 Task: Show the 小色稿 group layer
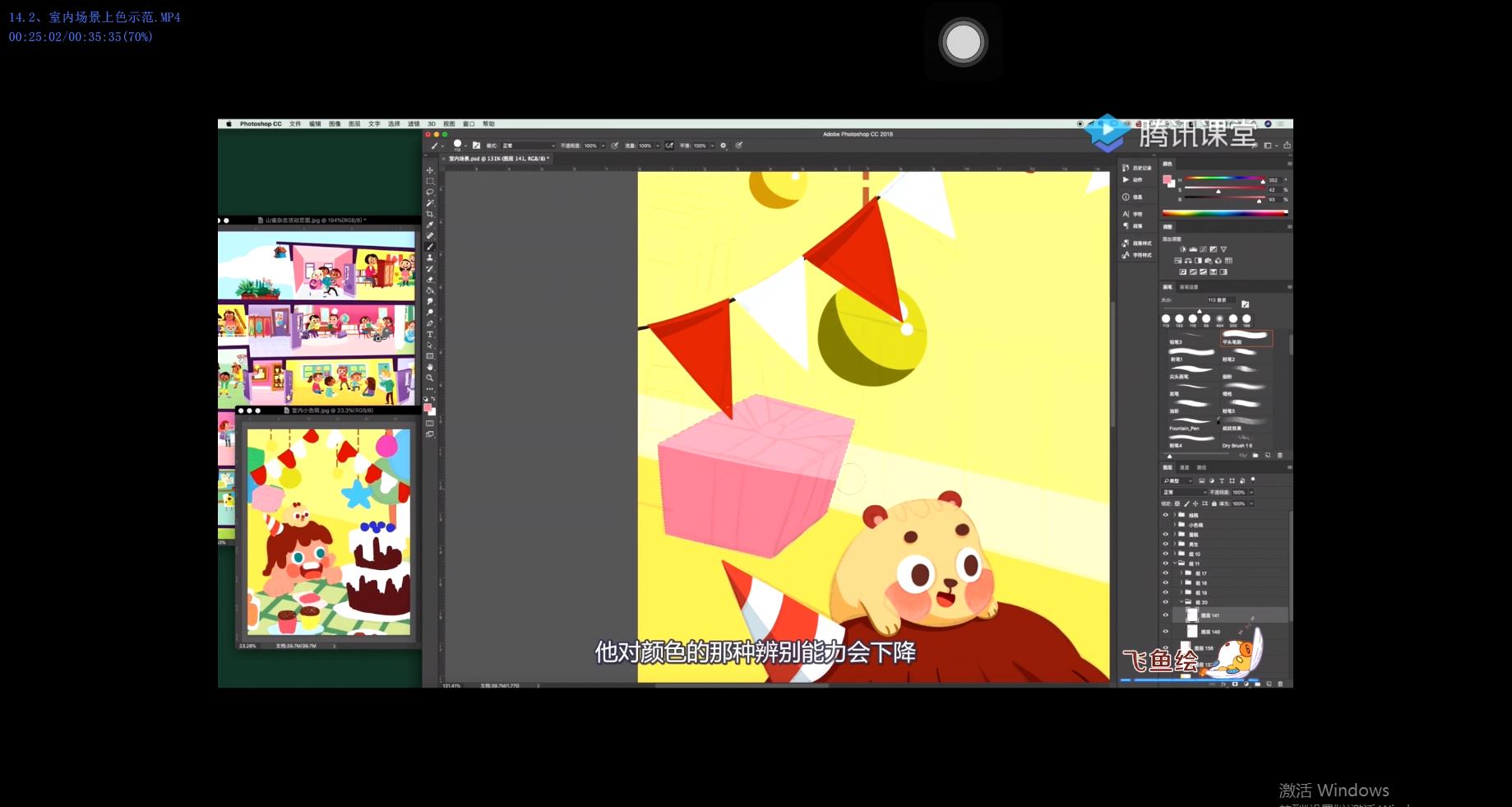click(1166, 525)
